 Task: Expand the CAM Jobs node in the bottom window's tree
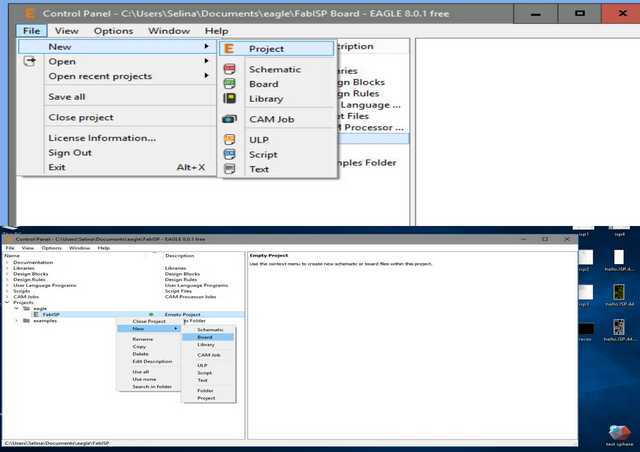[x=7, y=297]
